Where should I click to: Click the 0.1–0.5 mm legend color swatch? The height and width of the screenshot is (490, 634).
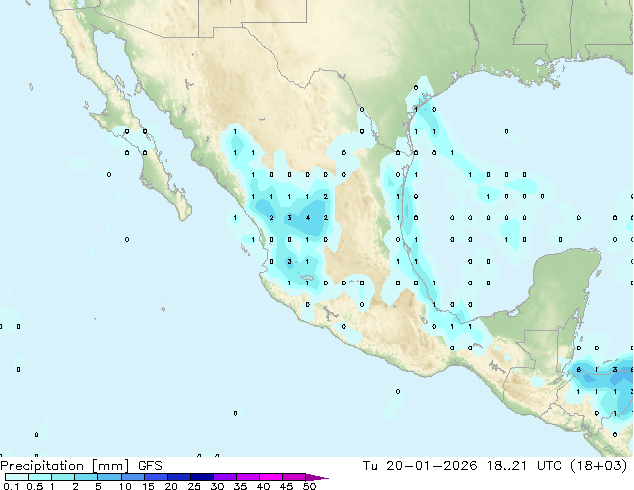coord(17,477)
